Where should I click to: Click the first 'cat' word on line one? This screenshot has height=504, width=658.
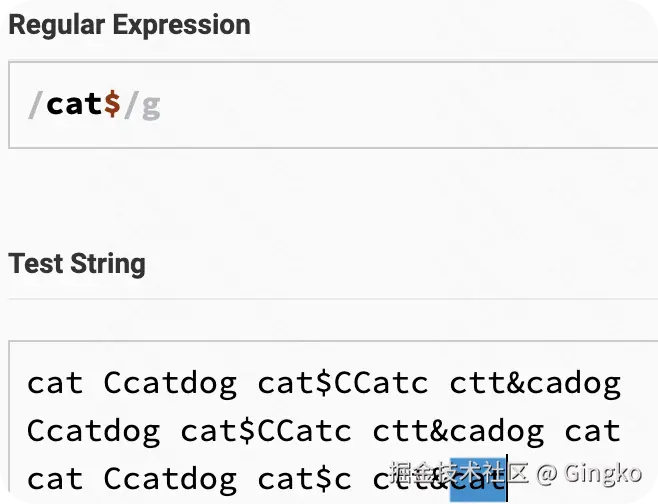coord(55,383)
